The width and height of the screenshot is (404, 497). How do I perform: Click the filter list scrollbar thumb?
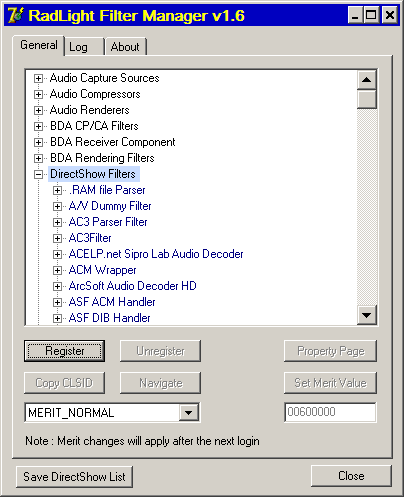pyautogui.click(x=367, y=99)
